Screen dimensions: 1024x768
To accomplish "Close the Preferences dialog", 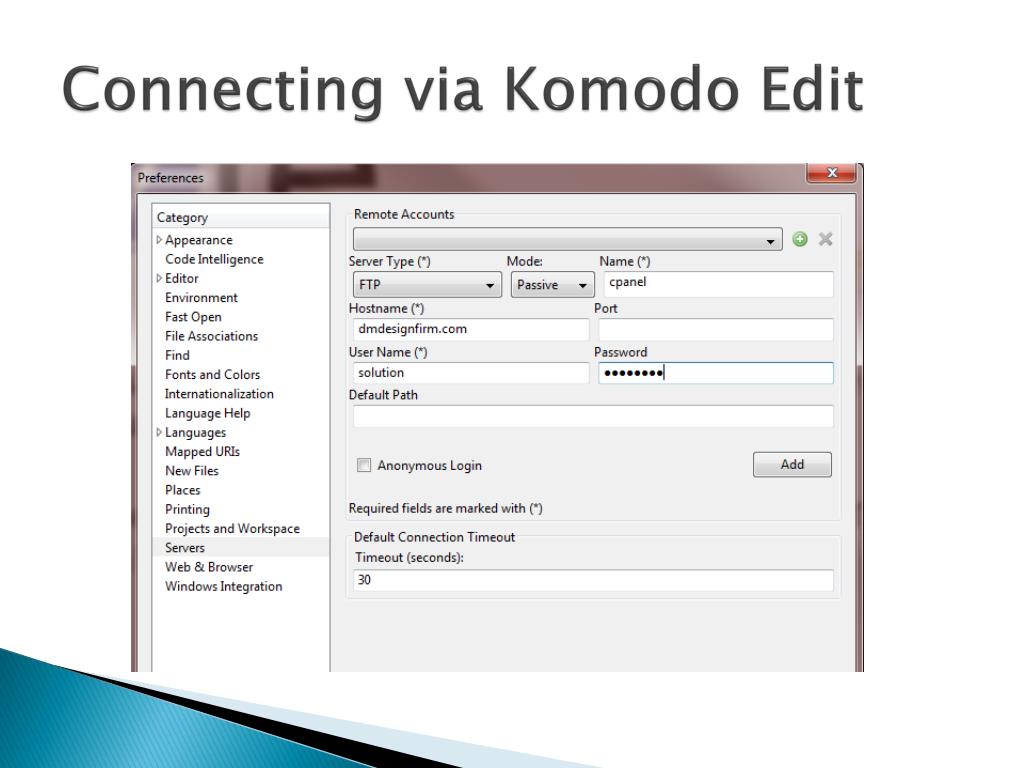I will coord(831,172).
